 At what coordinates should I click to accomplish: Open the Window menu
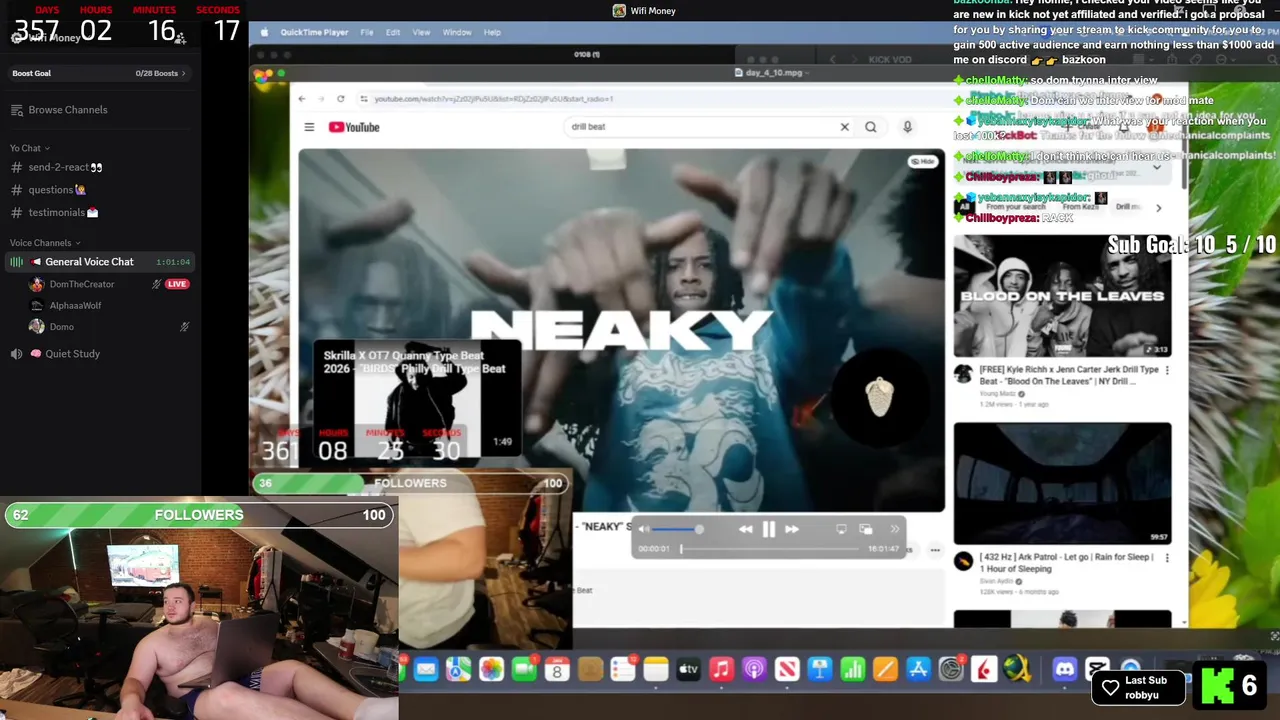tap(457, 32)
